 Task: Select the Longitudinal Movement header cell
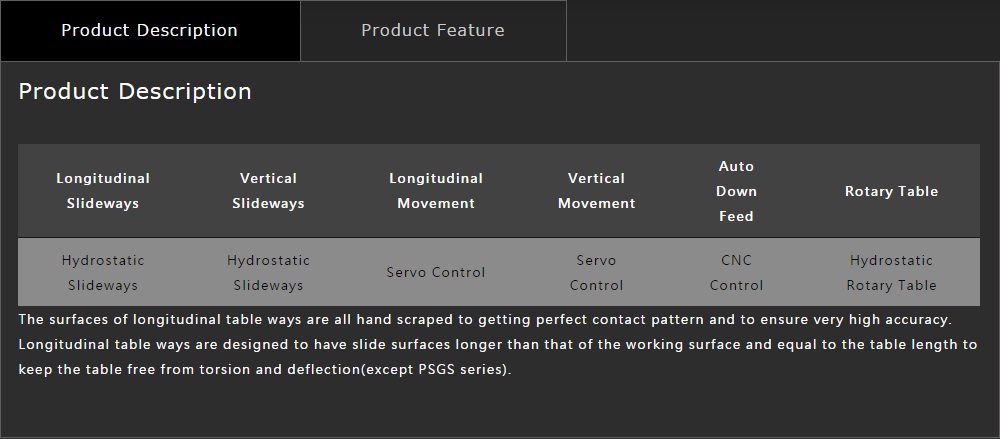pos(436,191)
